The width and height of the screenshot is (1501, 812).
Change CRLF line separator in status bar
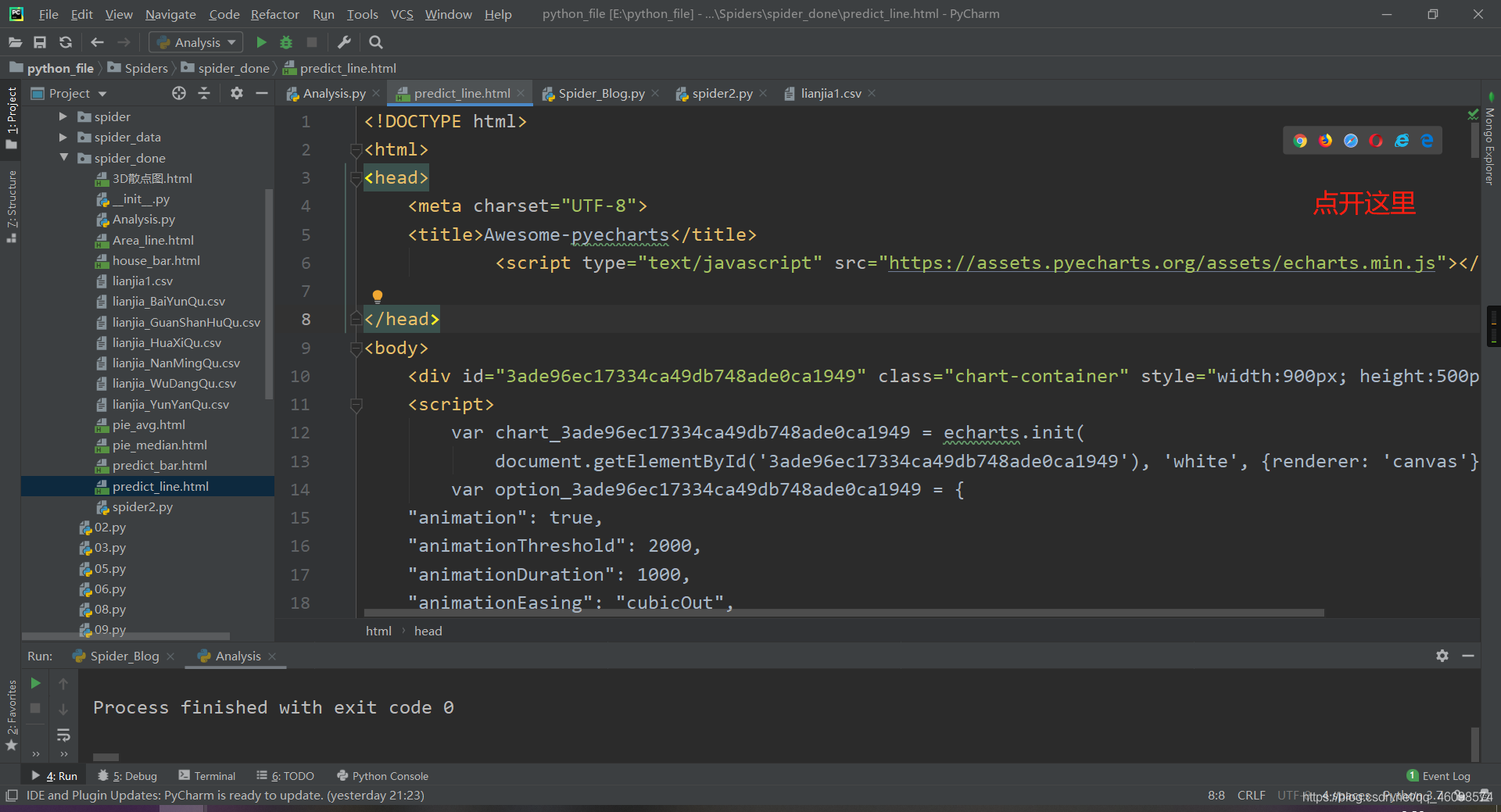click(1251, 796)
